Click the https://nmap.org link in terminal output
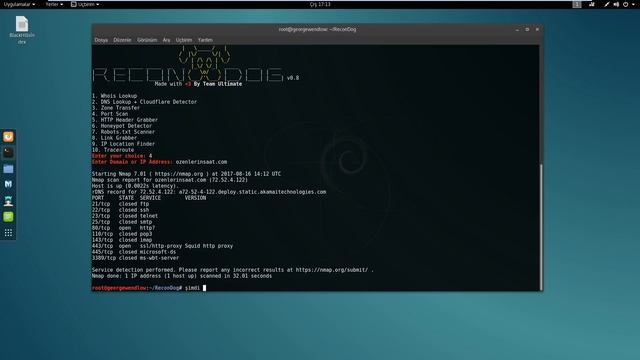 click(x=178, y=174)
